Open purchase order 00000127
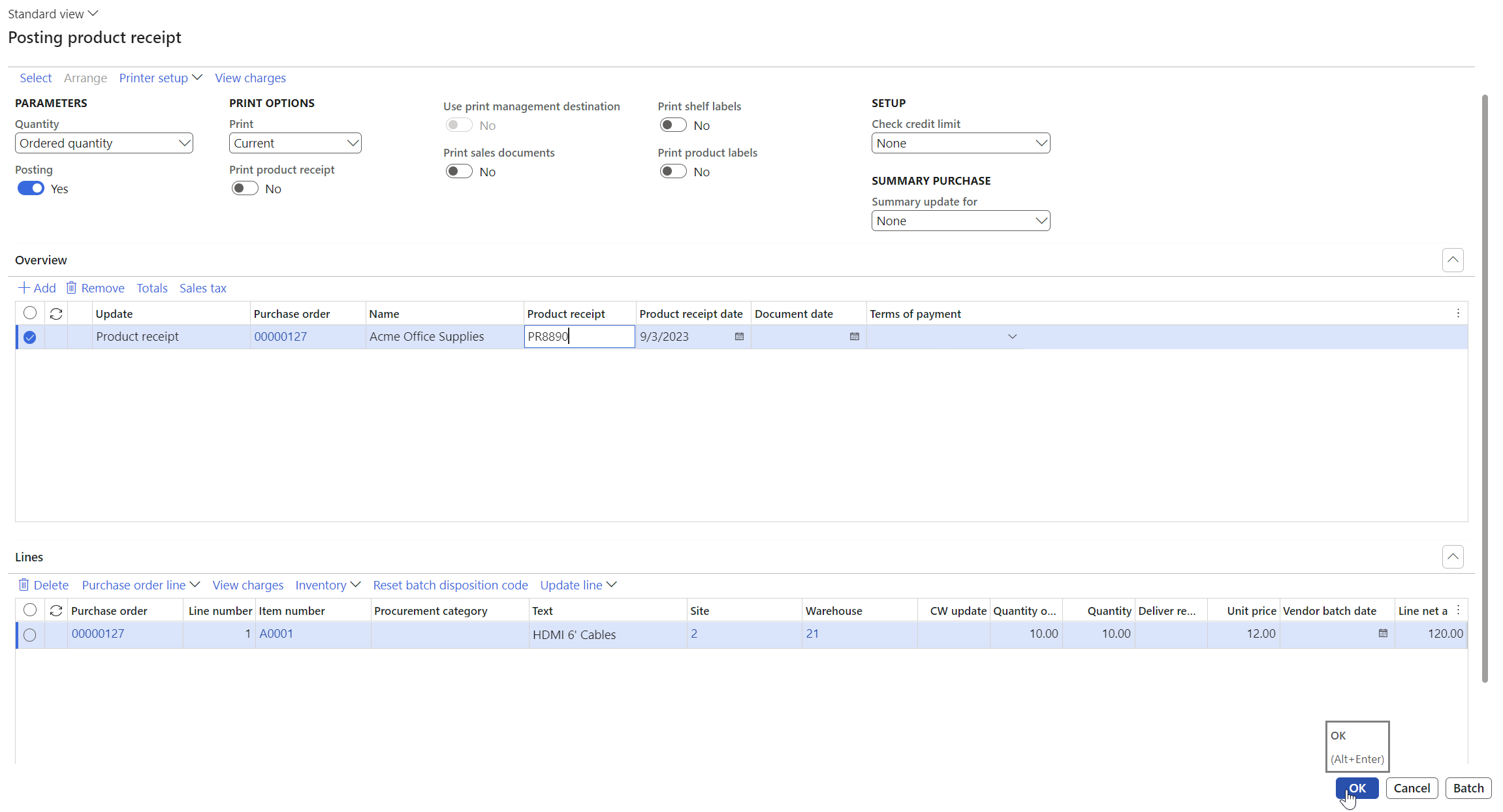1503x812 pixels. [x=280, y=337]
